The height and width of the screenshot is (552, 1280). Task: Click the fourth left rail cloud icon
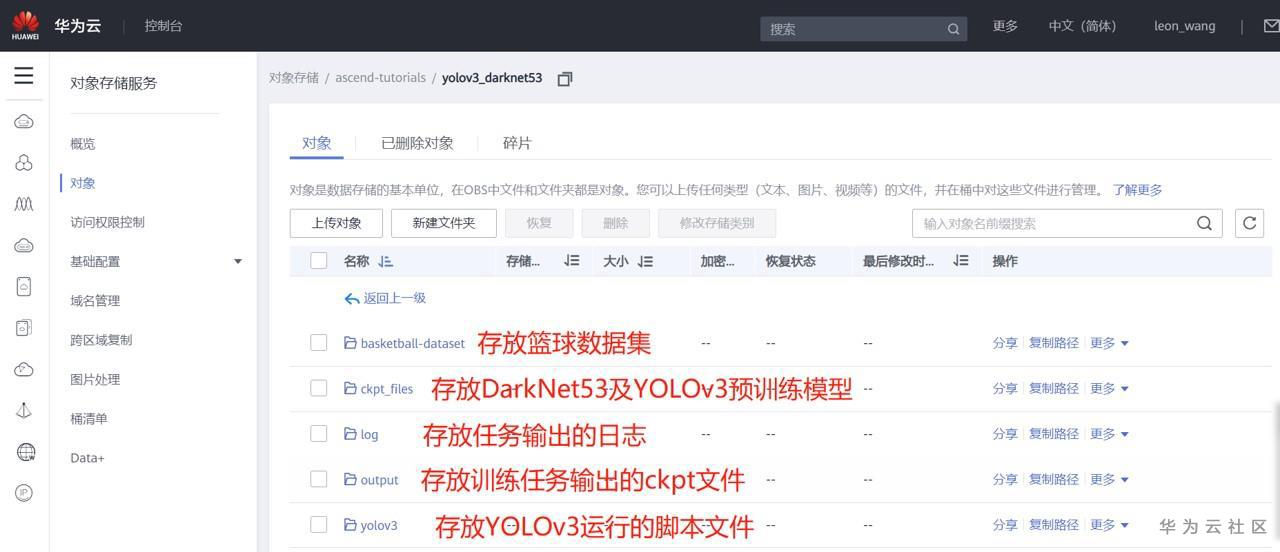(24, 246)
